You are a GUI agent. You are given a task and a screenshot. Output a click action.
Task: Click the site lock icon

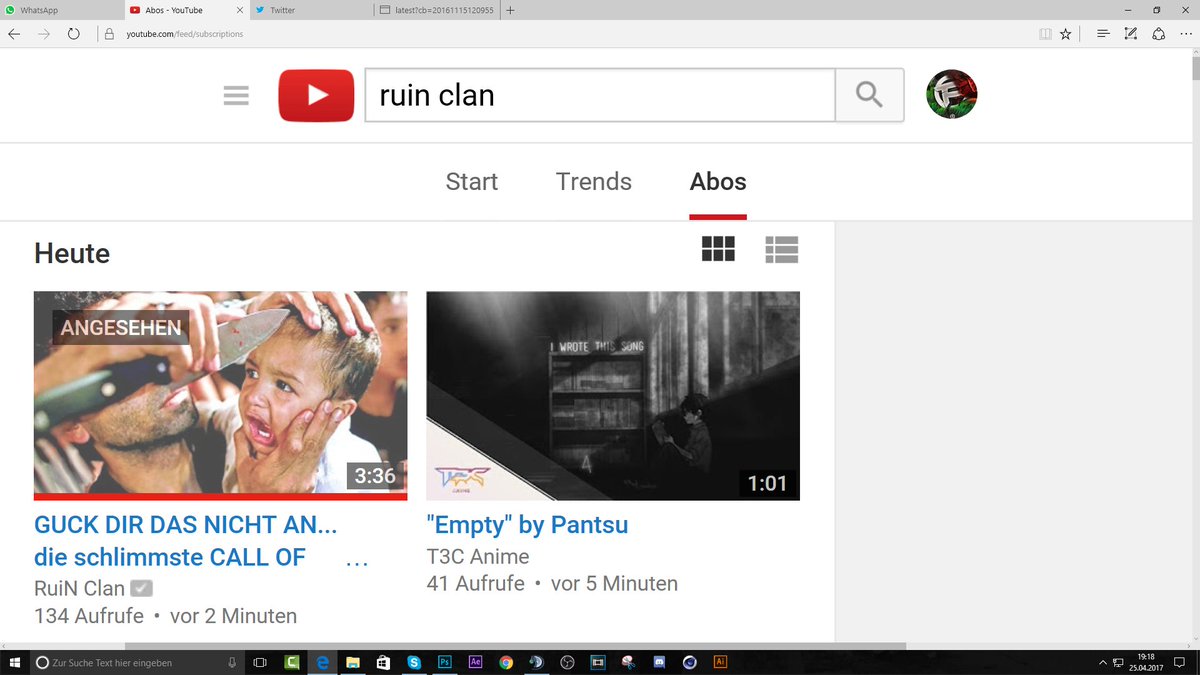tap(110, 33)
